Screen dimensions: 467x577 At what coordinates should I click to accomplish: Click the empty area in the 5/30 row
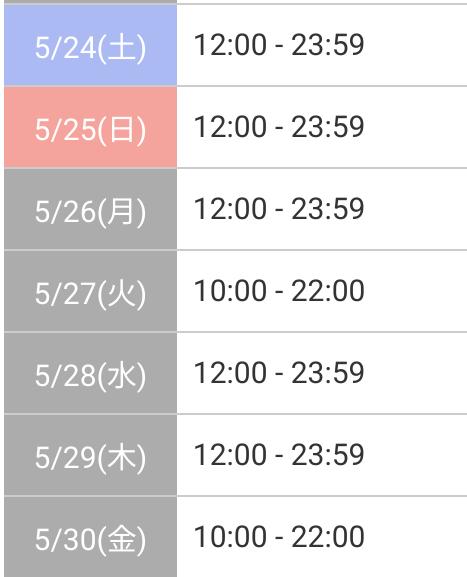click(416, 537)
